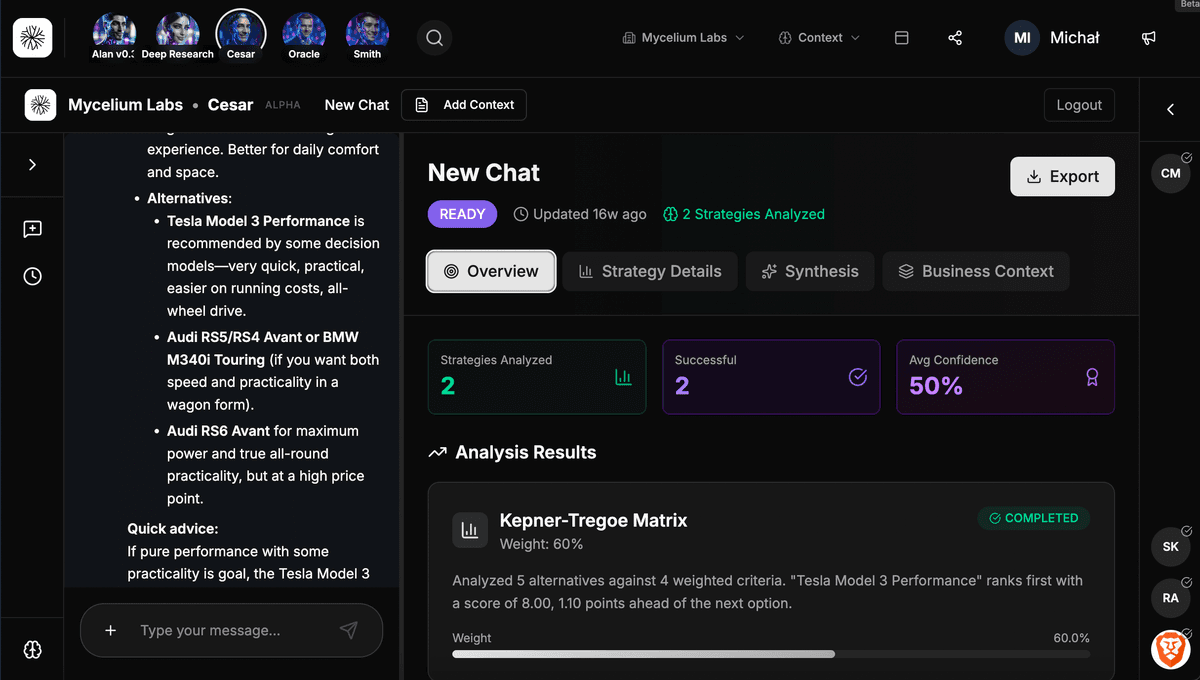Image resolution: width=1200 pixels, height=680 pixels.
Task: Click the Logout button
Action: click(1078, 105)
